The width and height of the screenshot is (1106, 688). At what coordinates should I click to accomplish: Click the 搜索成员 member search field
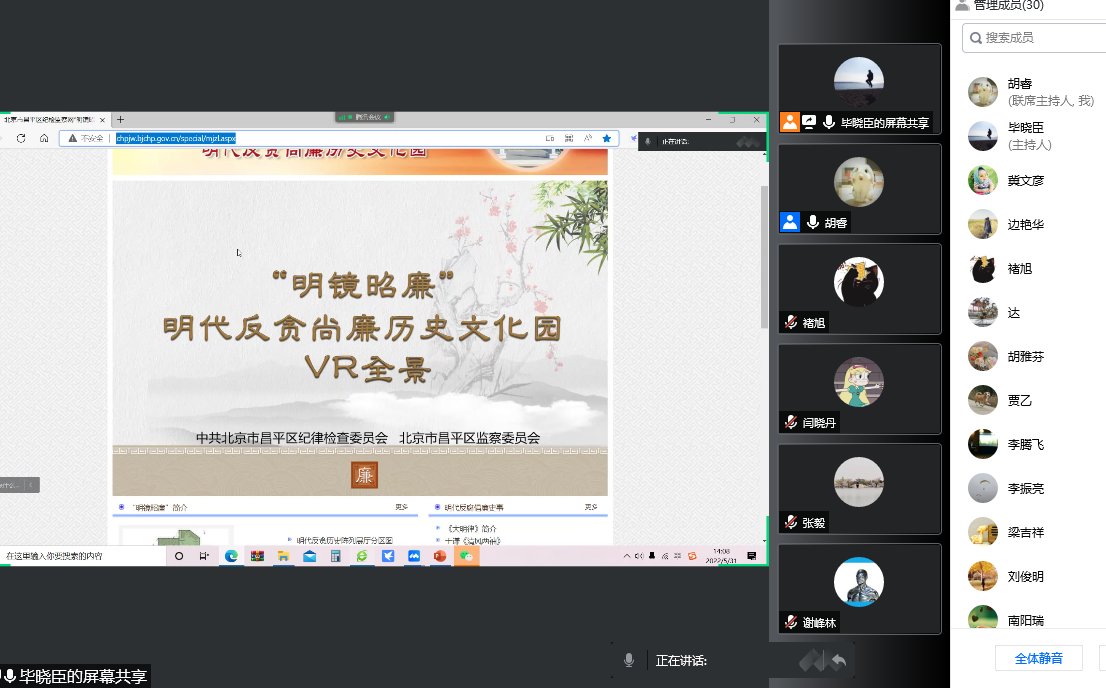tap(1034, 37)
